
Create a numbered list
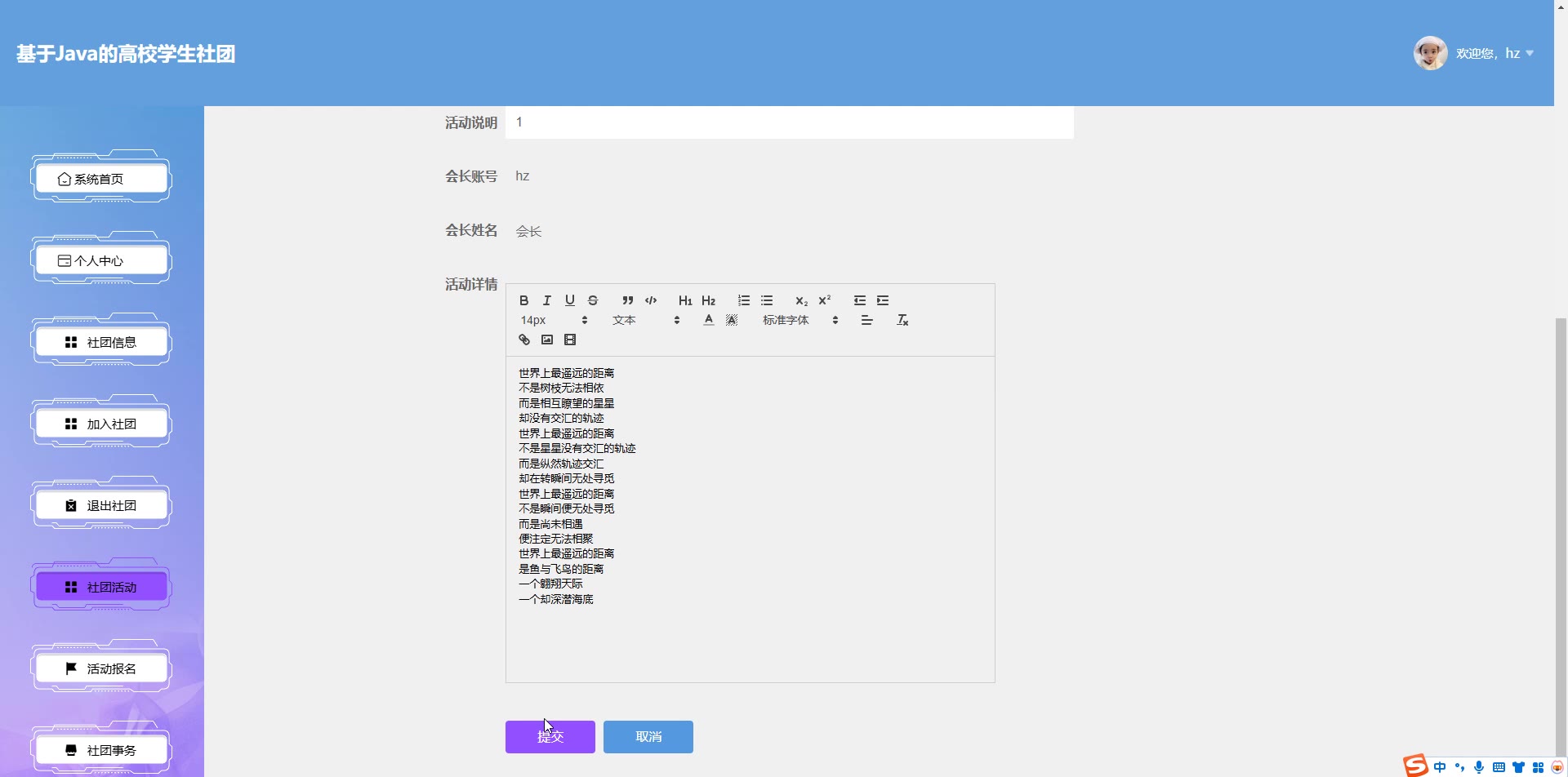click(743, 300)
